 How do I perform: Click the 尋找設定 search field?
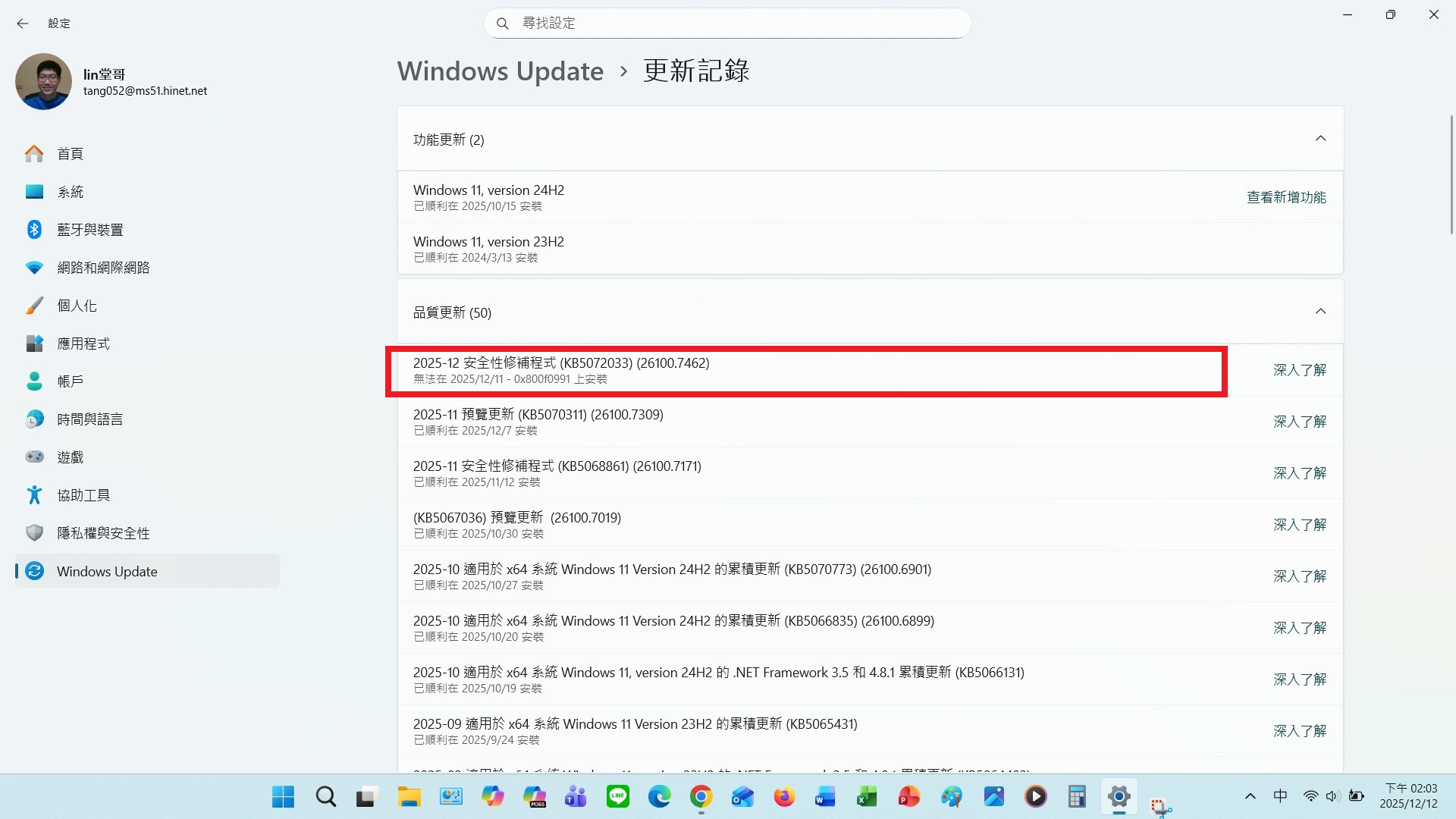pos(727,23)
